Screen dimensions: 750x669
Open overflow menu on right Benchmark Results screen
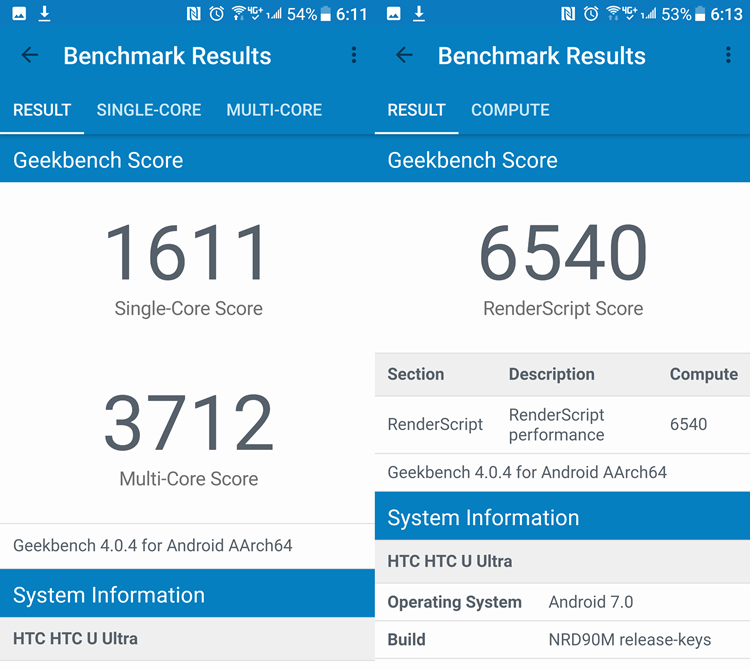tap(728, 55)
